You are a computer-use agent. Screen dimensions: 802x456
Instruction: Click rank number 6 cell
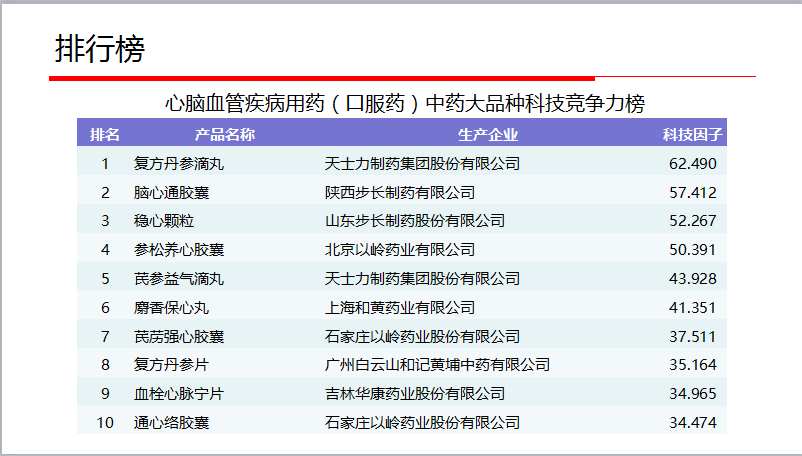(x=105, y=308)
